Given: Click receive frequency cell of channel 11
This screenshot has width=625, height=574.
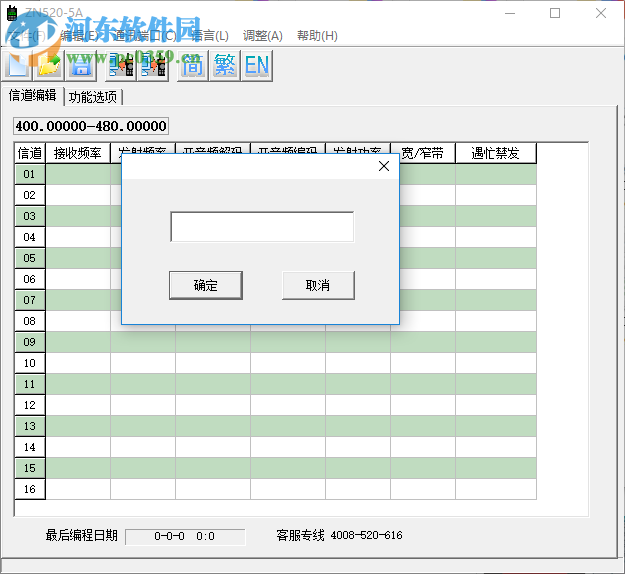Looking at the screenshot, I should pos(78,384).
